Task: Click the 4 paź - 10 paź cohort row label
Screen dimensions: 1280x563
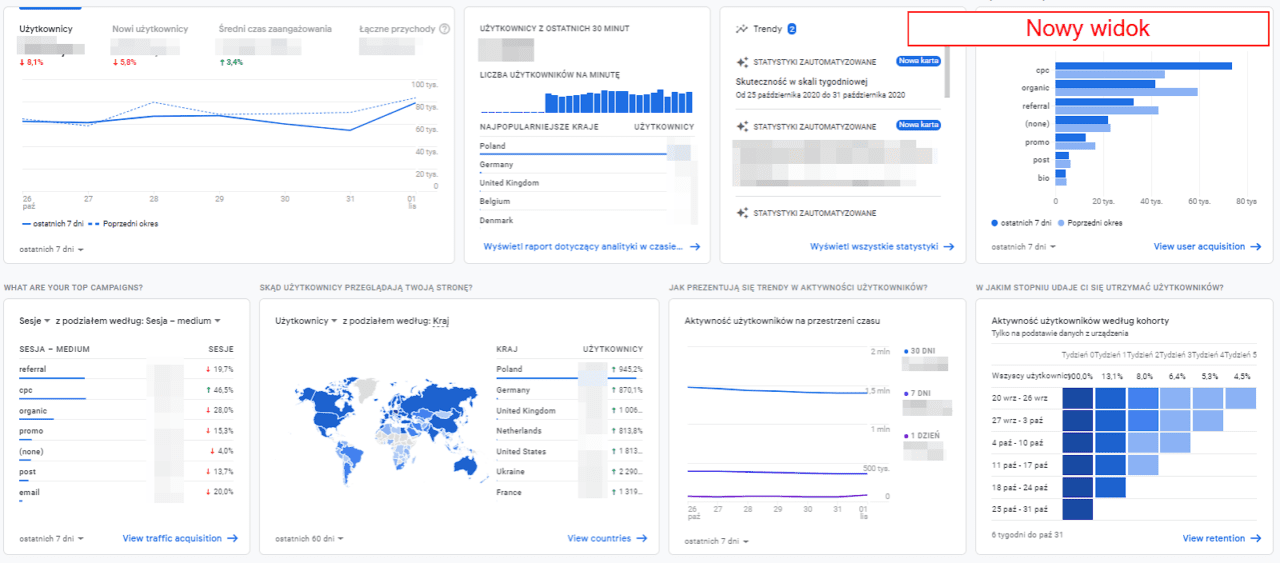Action: [x=1017, y=442]
